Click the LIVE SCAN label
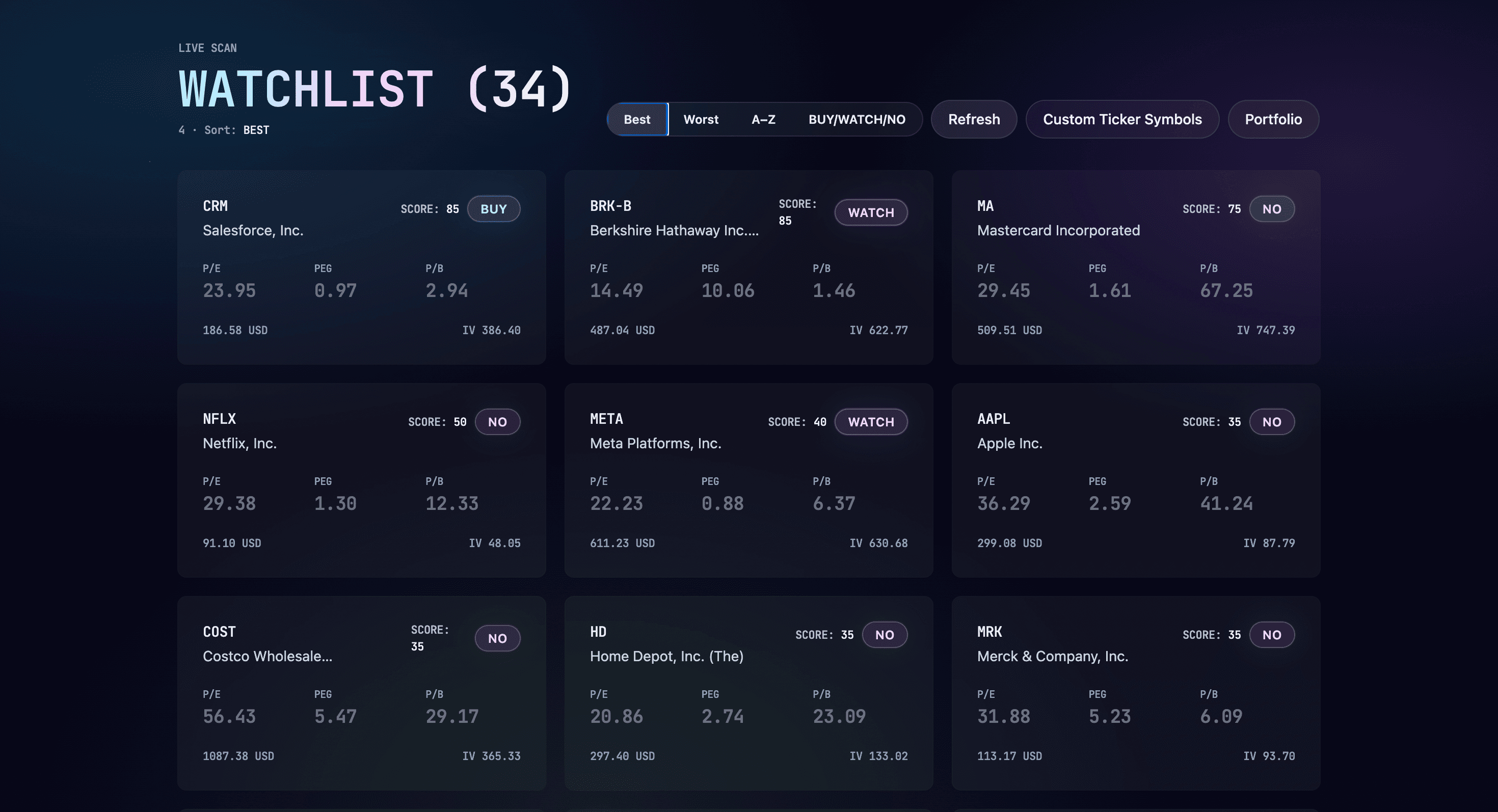 [x=207, y=48]
